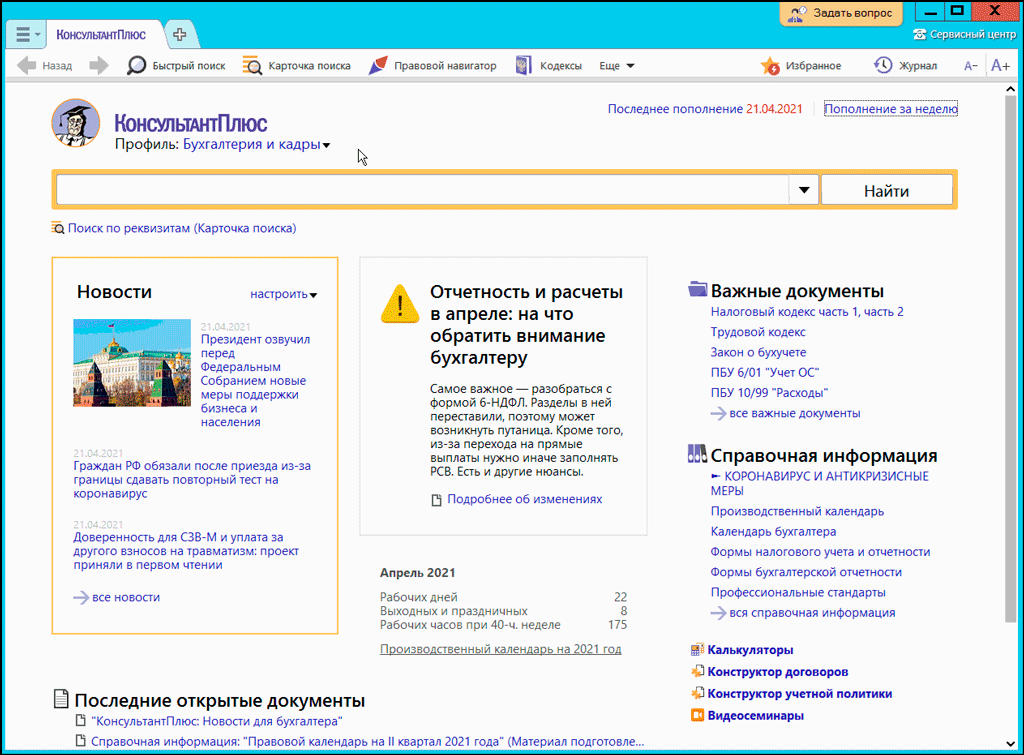Image resolution: width=1024 pixels, height=755 pixels.
Task: Click the scrollbar down arrow
Action: pos(1010,743)
